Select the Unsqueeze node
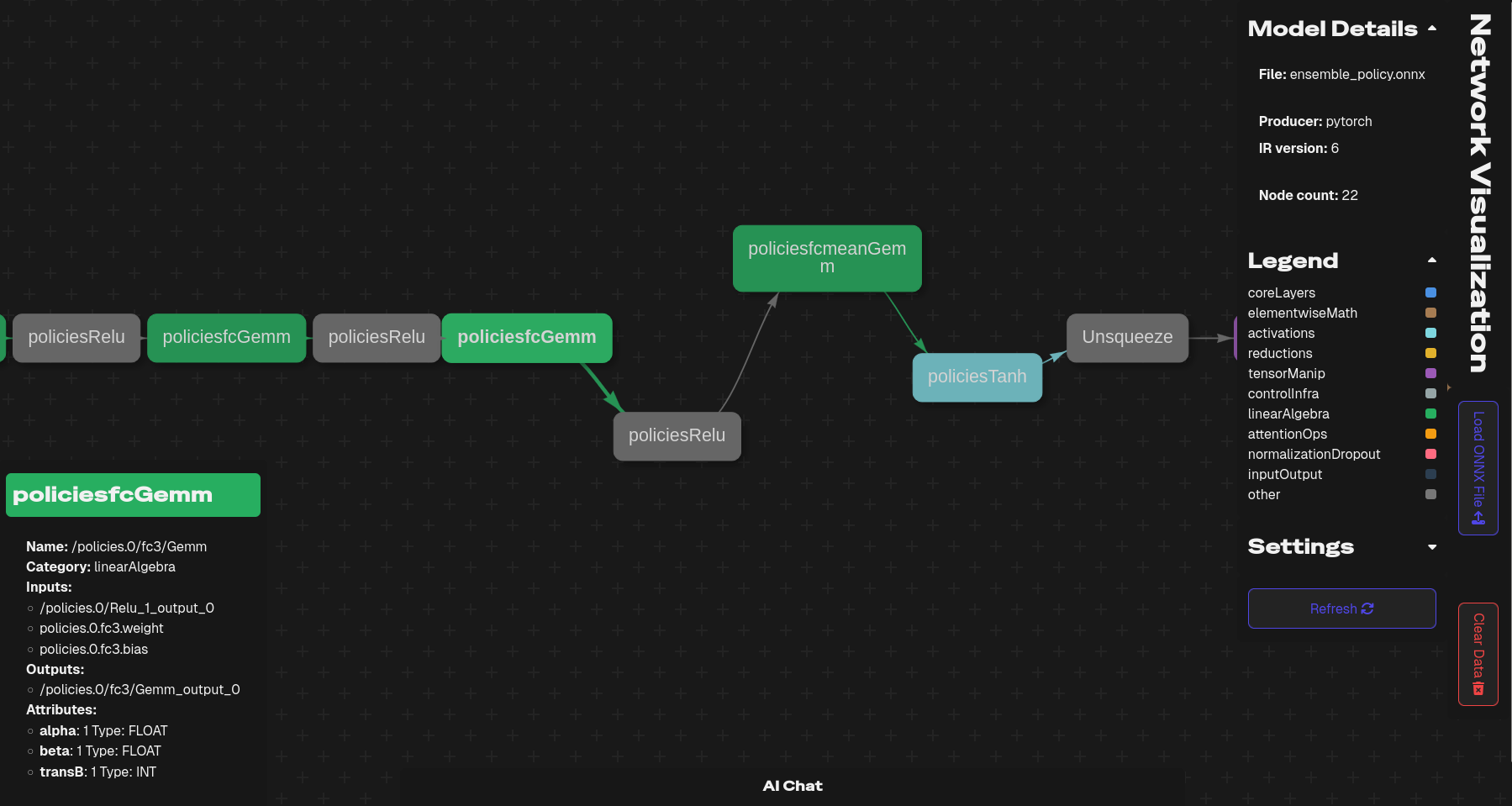 tap(1127, 337)
